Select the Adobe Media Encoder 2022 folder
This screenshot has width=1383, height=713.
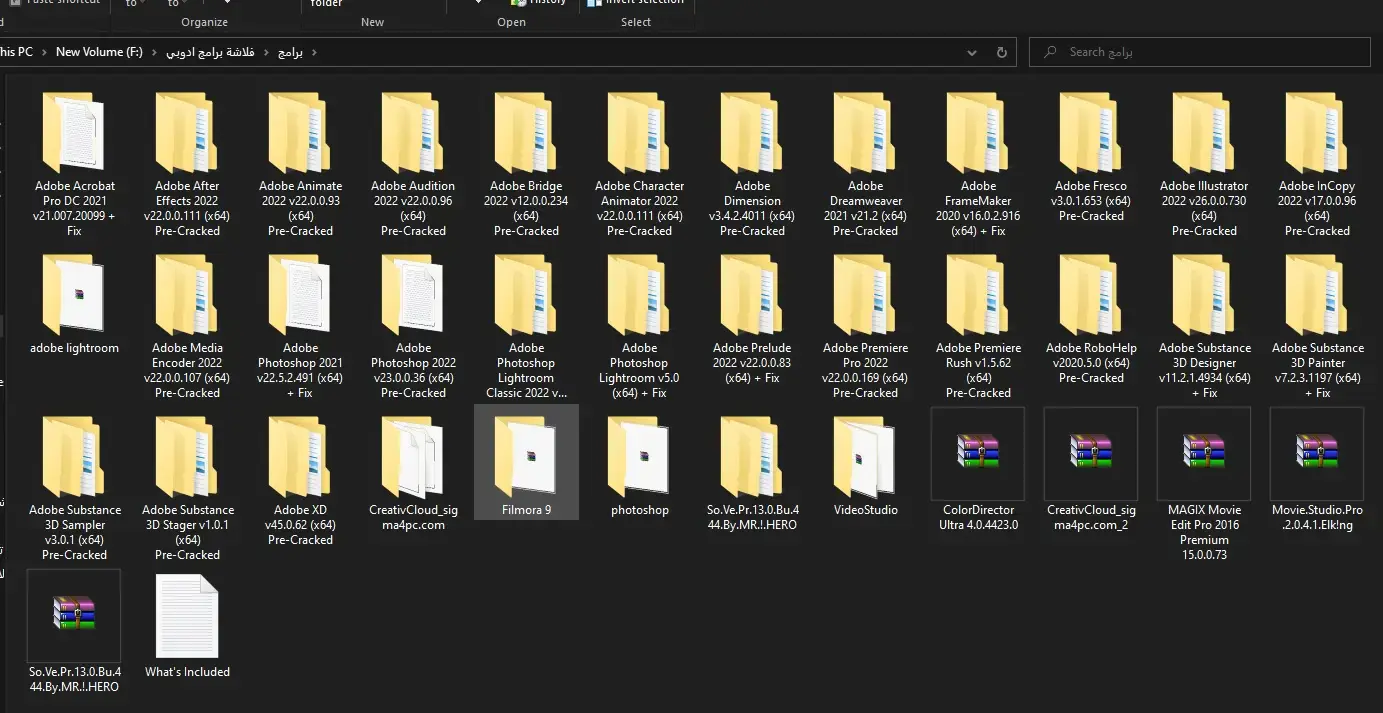point(187,325)
